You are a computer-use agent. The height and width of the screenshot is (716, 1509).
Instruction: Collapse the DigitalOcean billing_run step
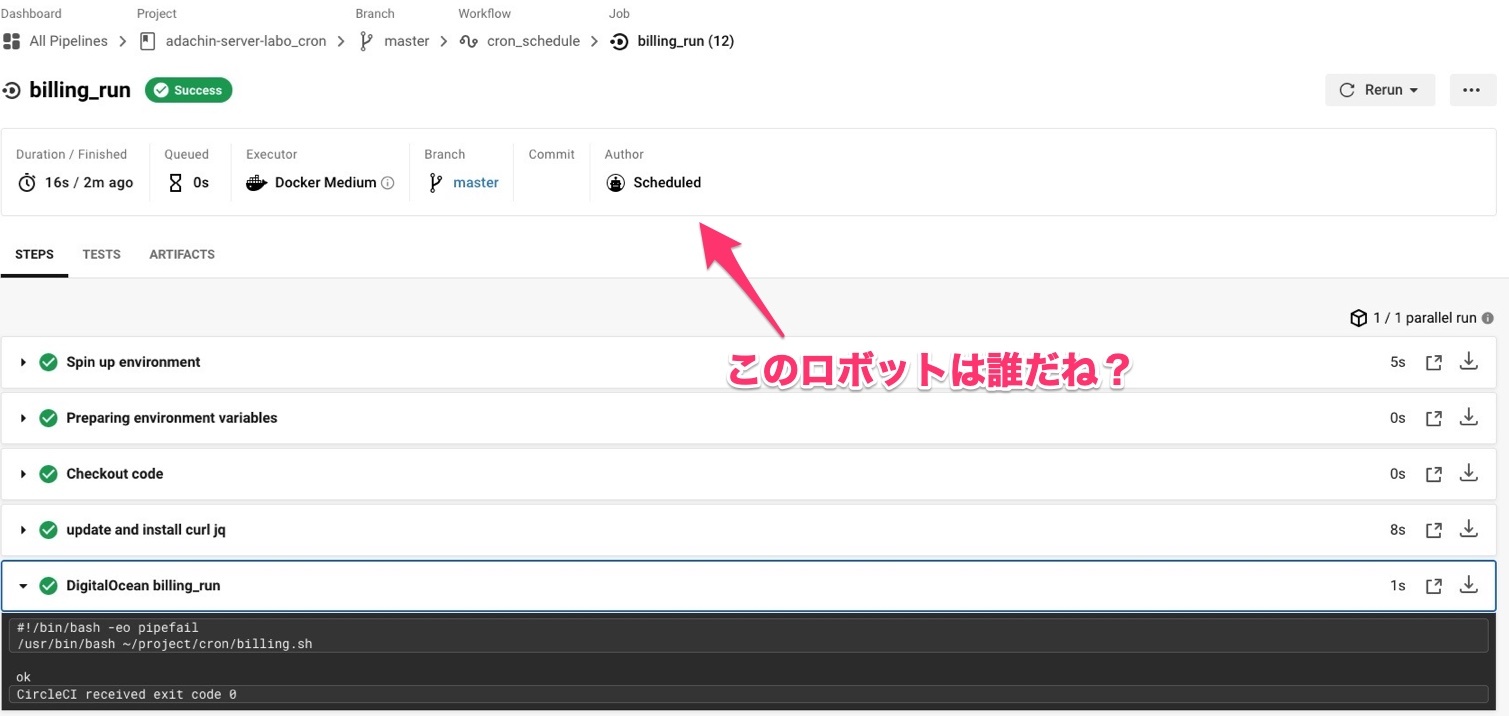coord(23,586)
